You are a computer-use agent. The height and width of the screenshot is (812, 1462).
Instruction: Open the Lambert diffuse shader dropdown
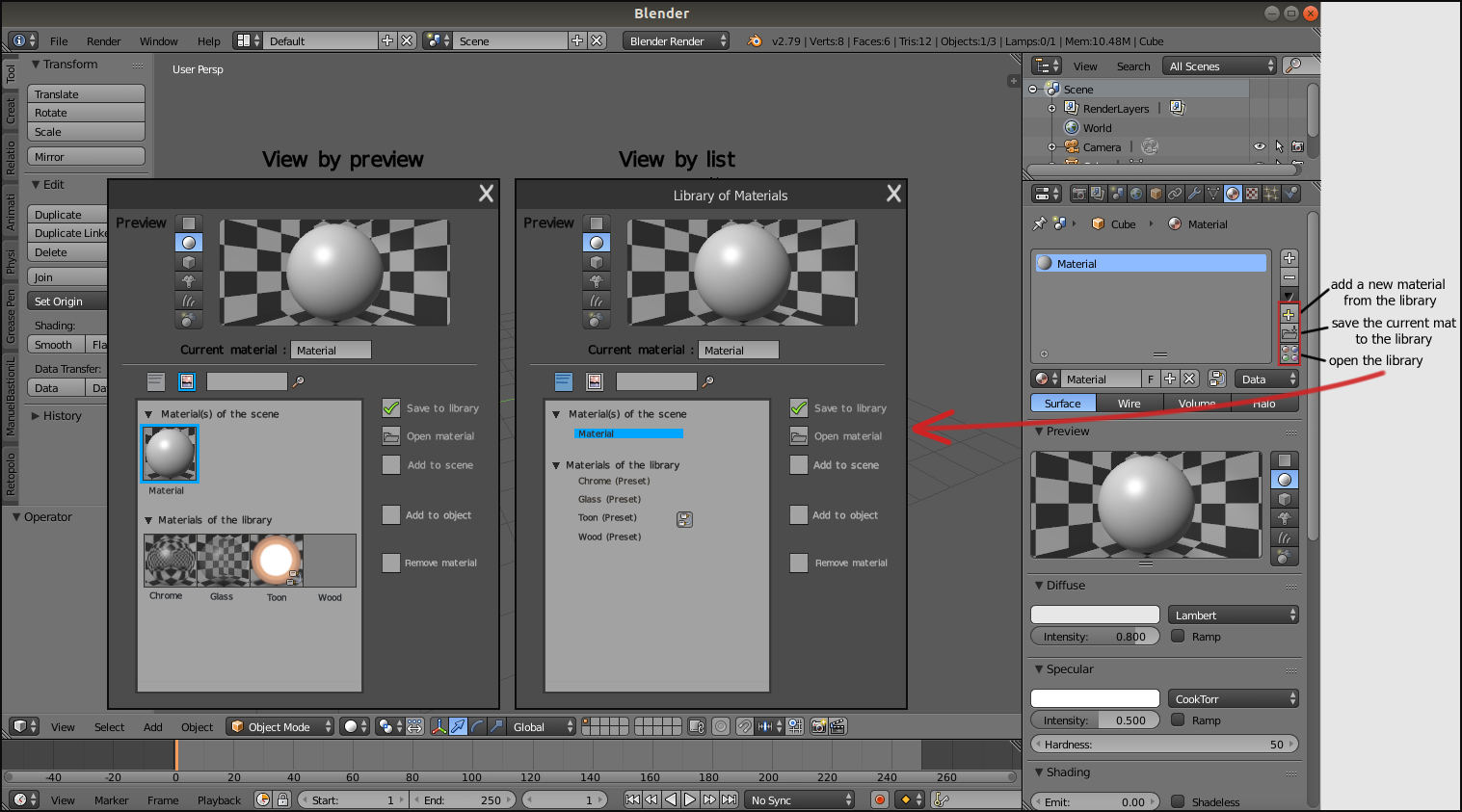point(1234,615)
